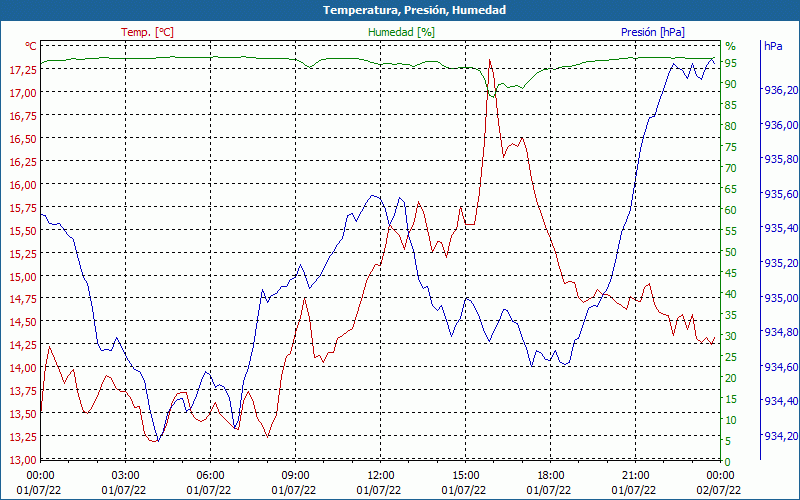800x500 pixels.
Task: Click the 21:00 time axis label
Action: coord(635,476)
